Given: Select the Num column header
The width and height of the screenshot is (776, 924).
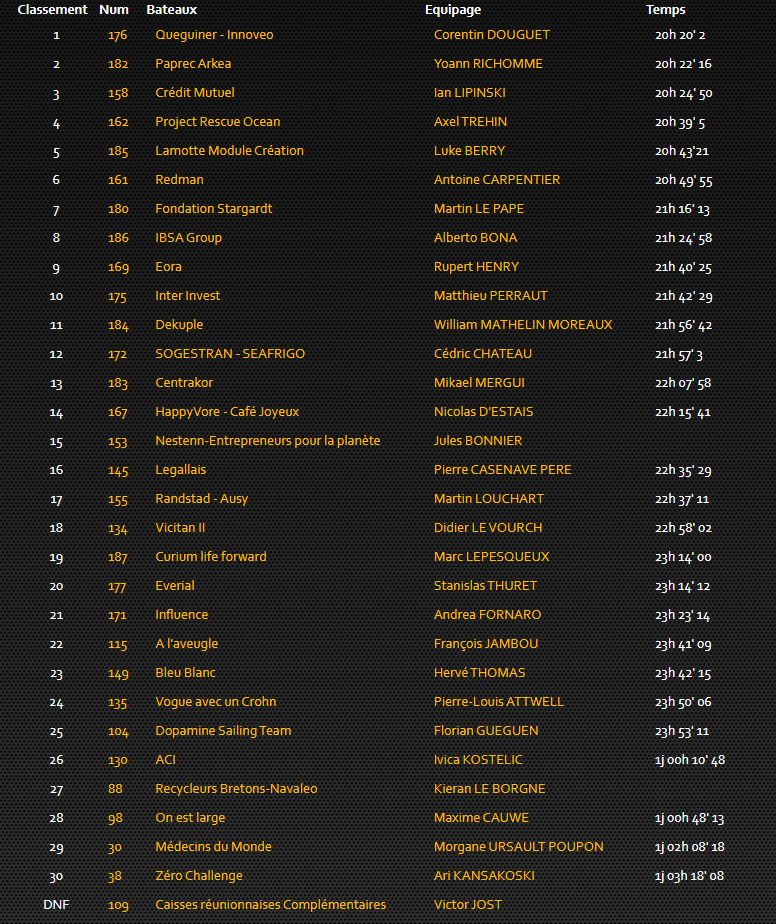Looking at the screenshot, I should click(114, 10).
